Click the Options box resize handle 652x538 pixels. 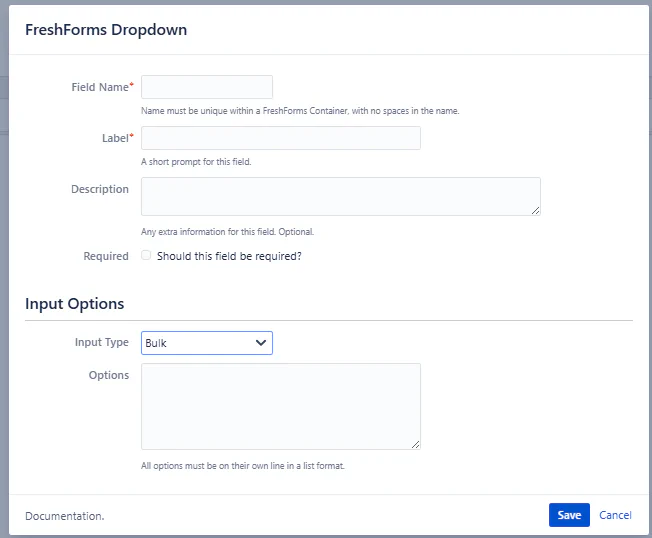tap(415, 444)
